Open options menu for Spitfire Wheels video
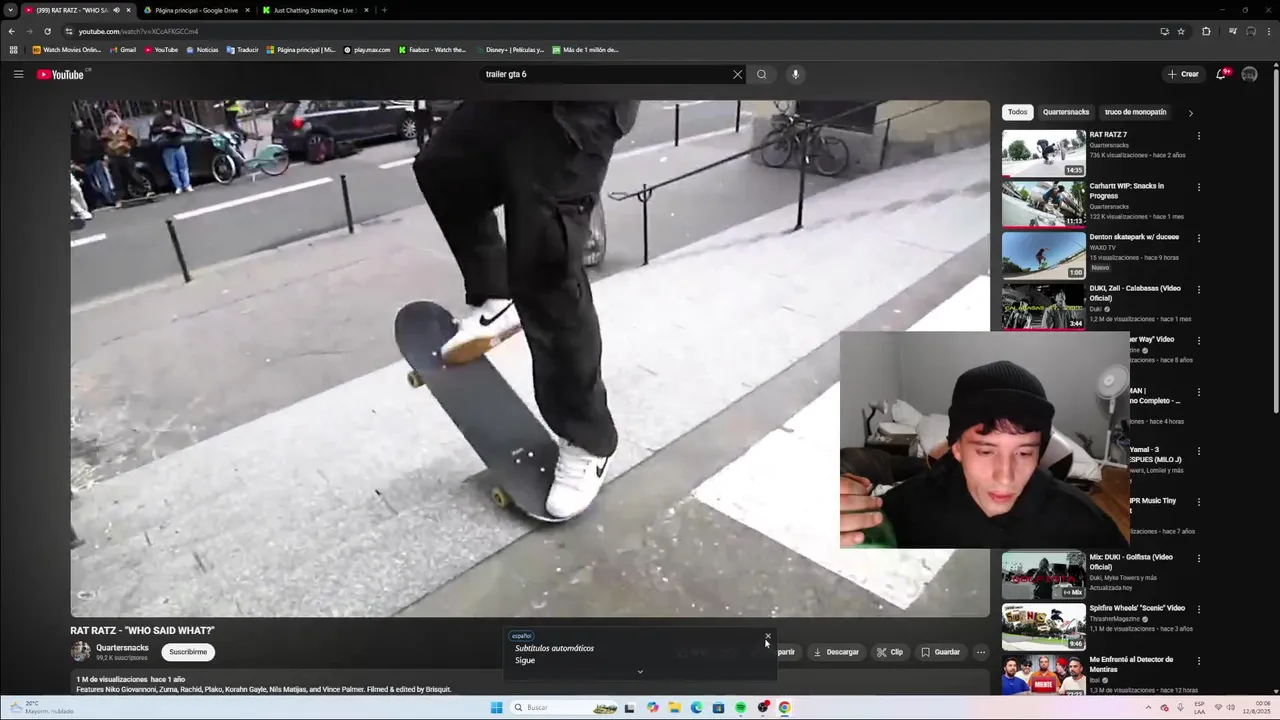1280x720 pixels. coord(1199,609)
